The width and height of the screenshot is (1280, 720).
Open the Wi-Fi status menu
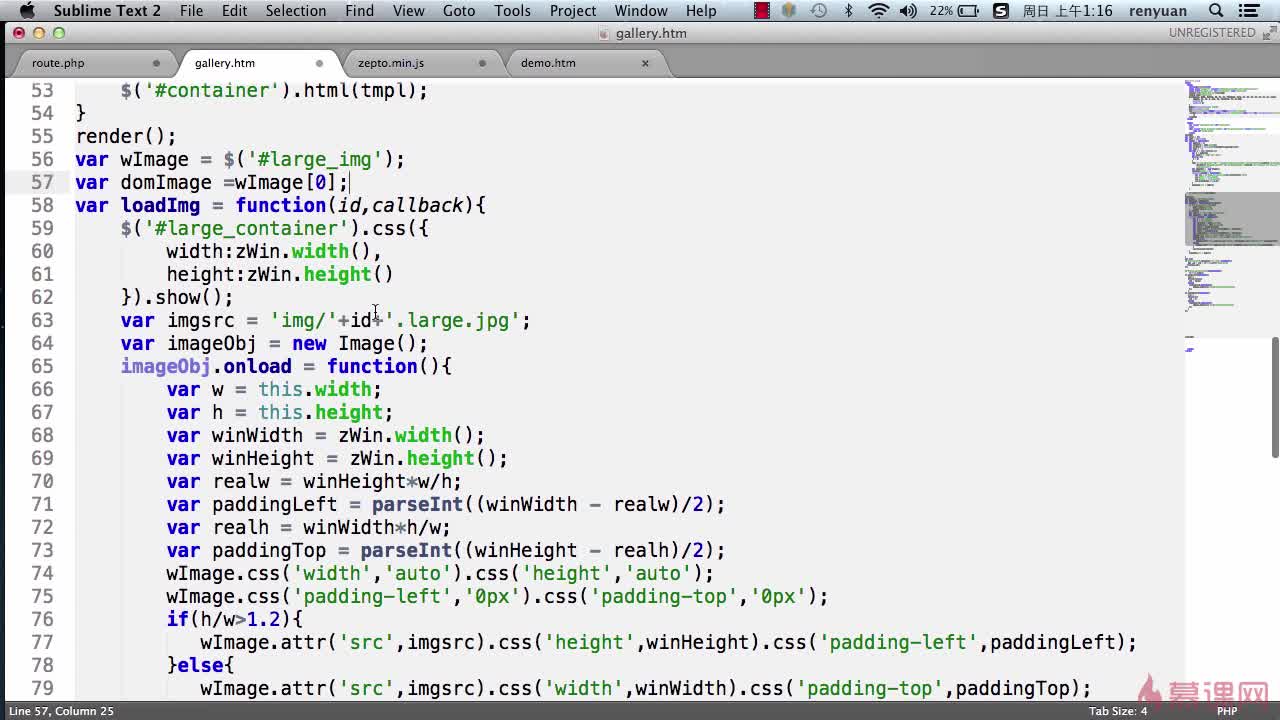878,11
